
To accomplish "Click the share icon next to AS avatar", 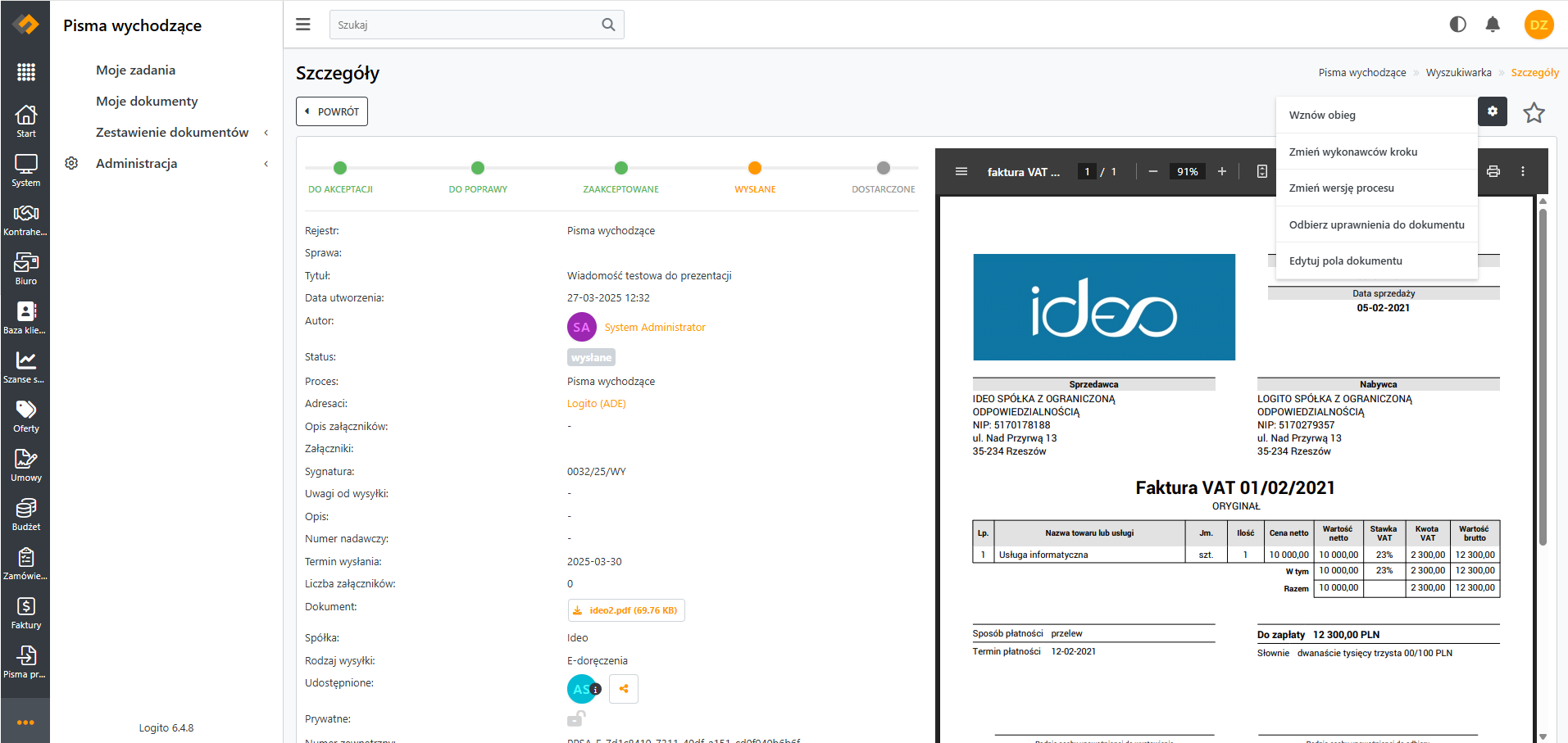I will [624, 689].
